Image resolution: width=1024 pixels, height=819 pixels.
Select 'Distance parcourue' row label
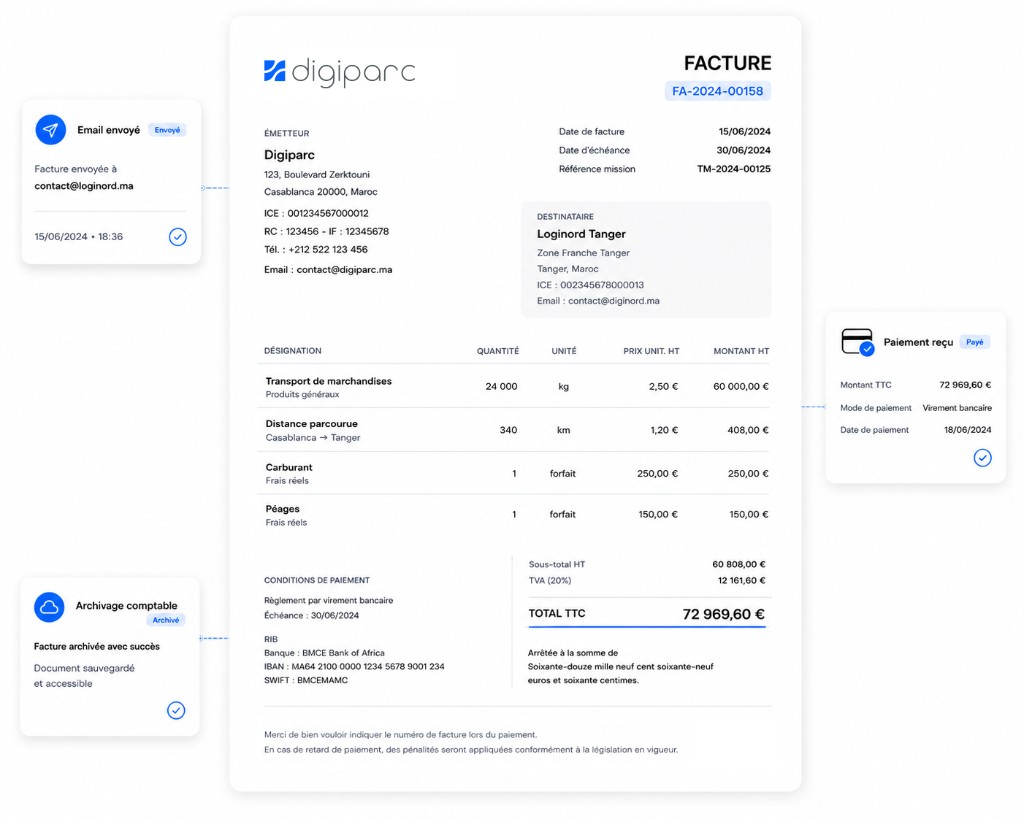tap(312, 423)
